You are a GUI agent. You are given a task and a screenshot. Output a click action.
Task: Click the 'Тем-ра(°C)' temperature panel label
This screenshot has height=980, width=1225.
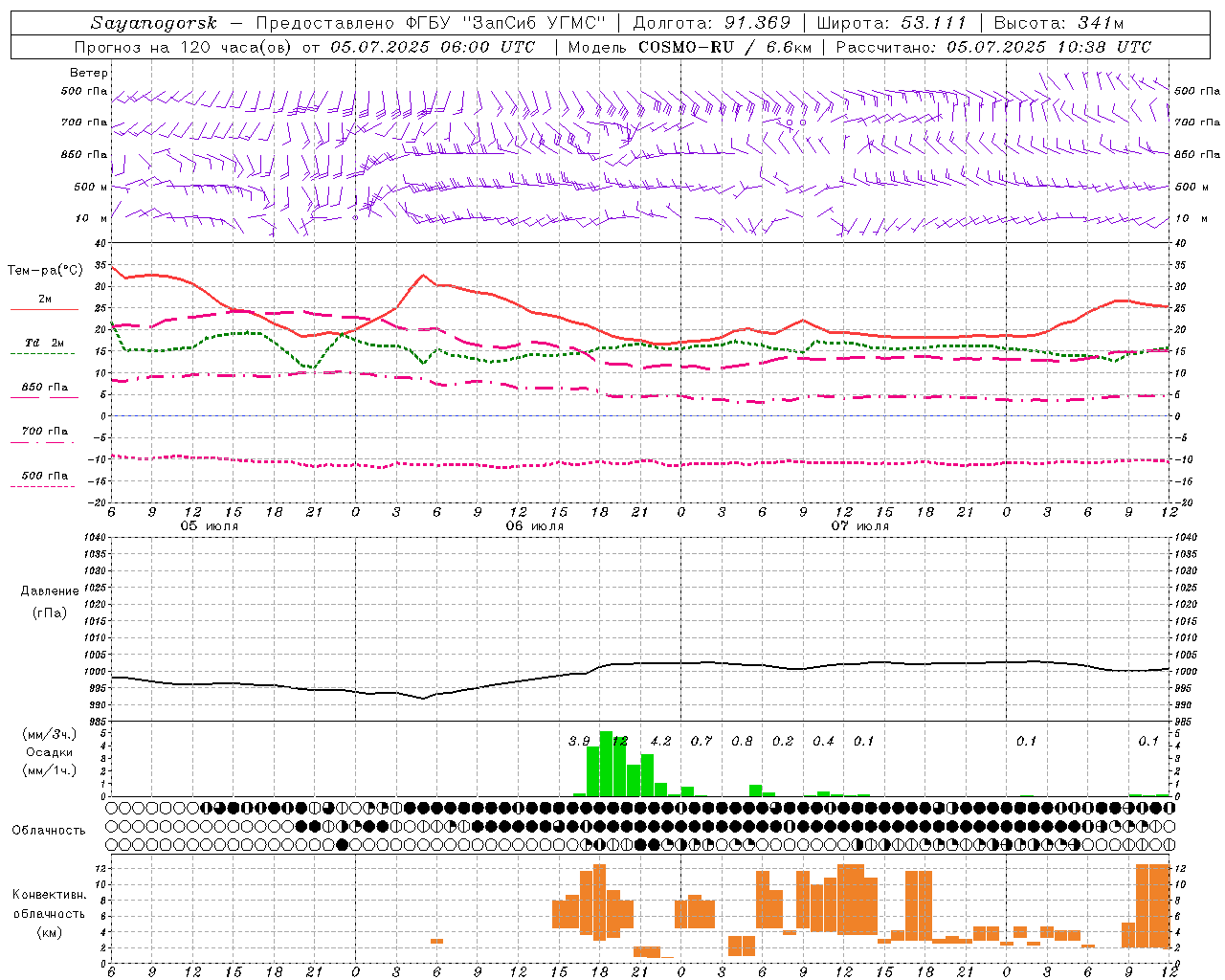tap(45, 271)
